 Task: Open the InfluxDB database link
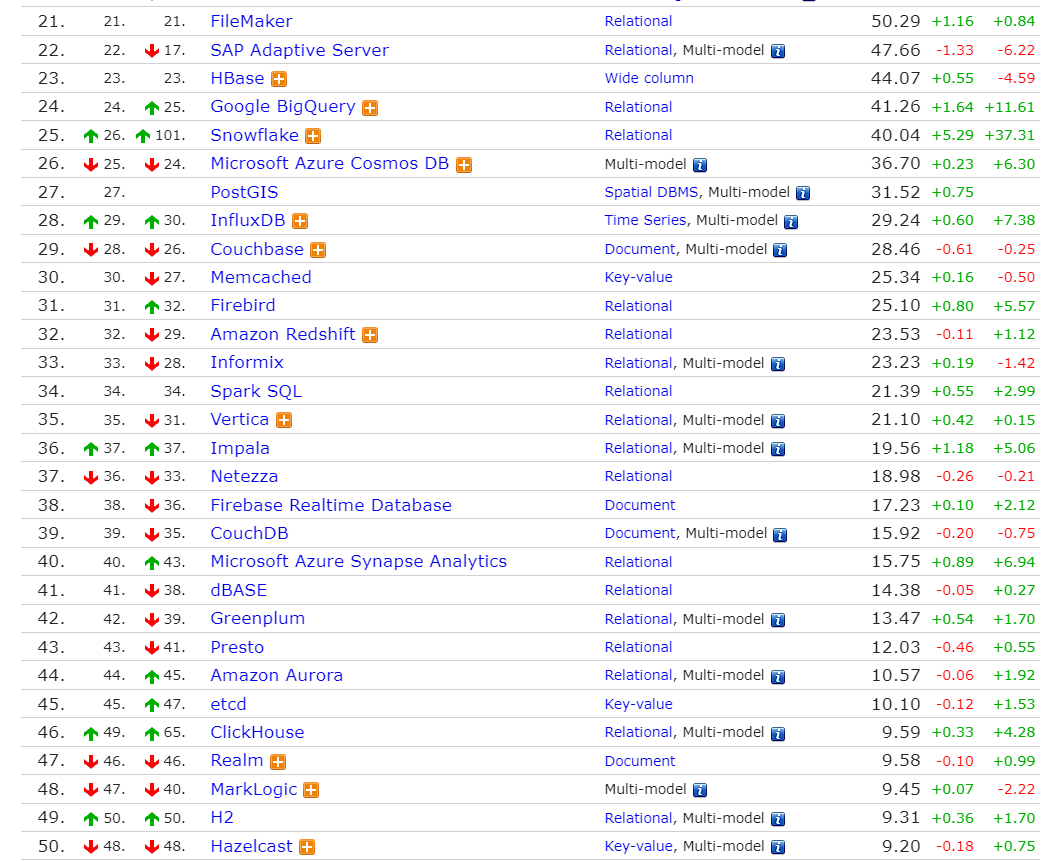(248, 221)
